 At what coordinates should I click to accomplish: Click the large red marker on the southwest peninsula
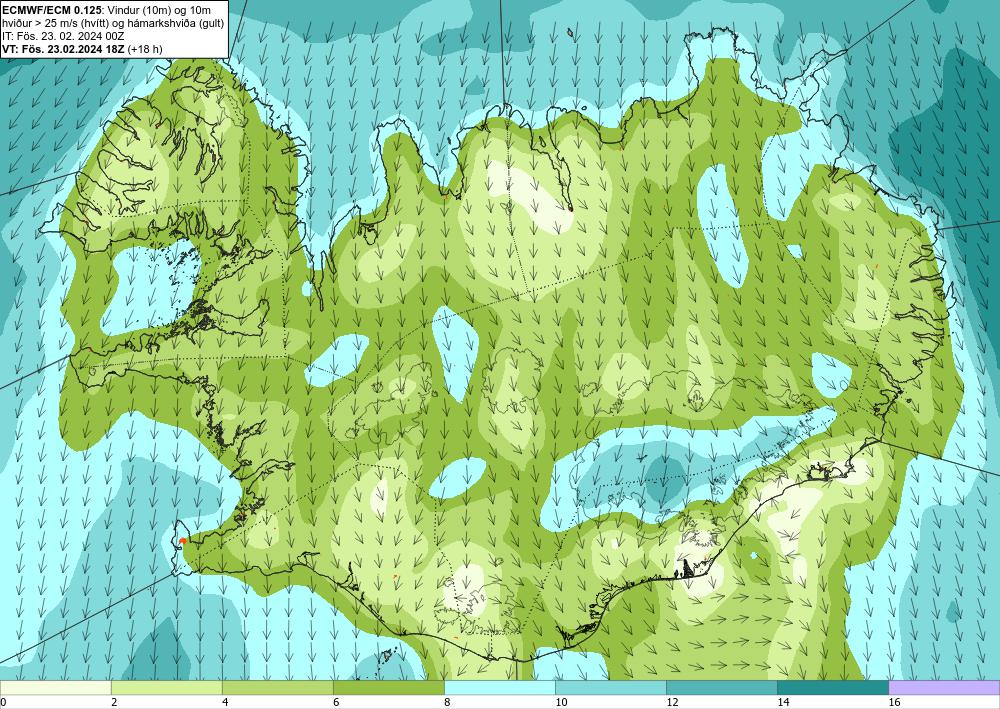(x=182, y=541)
